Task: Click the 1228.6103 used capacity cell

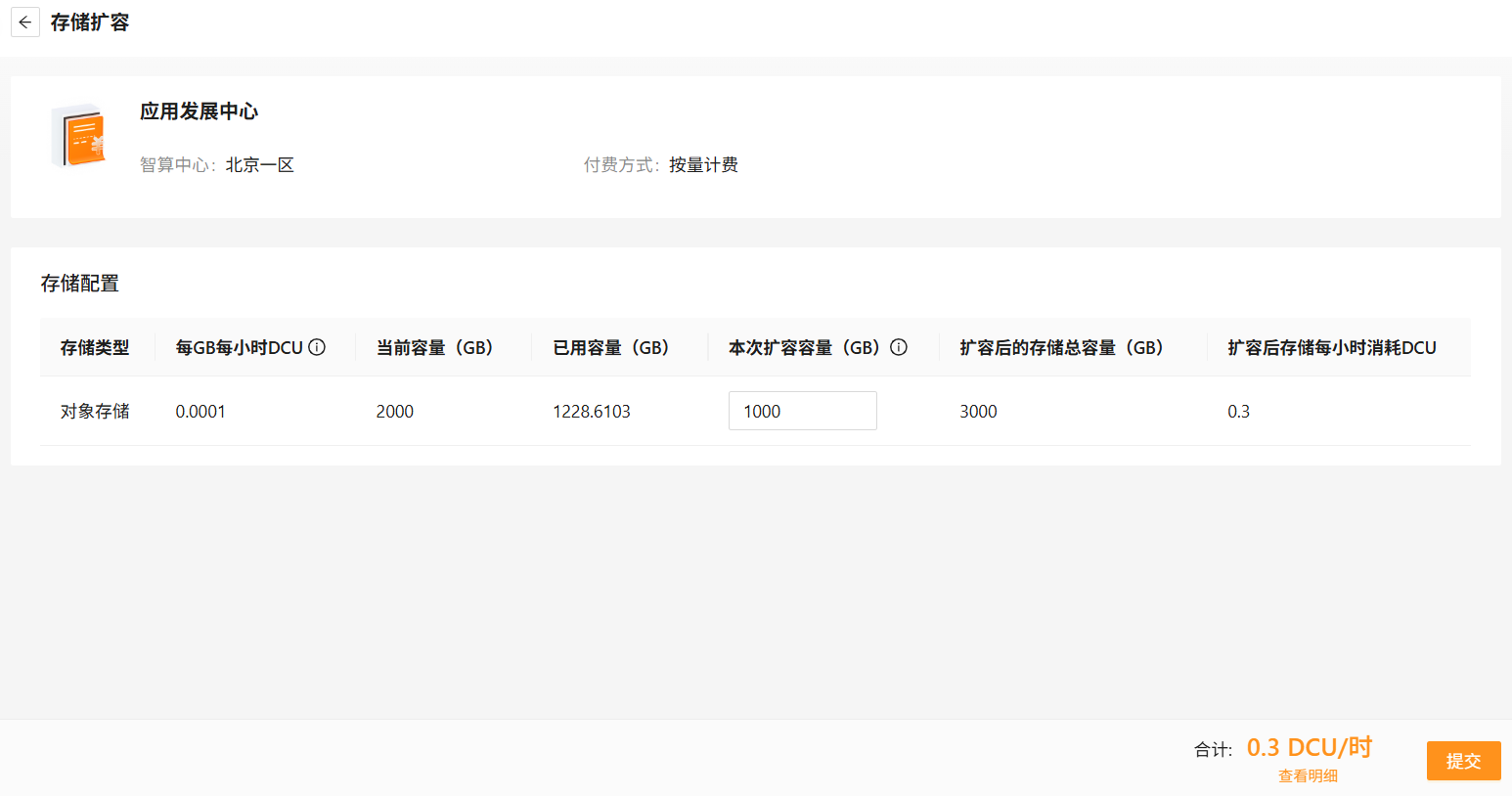Action: pyautogui.click(x=592, y=412)
